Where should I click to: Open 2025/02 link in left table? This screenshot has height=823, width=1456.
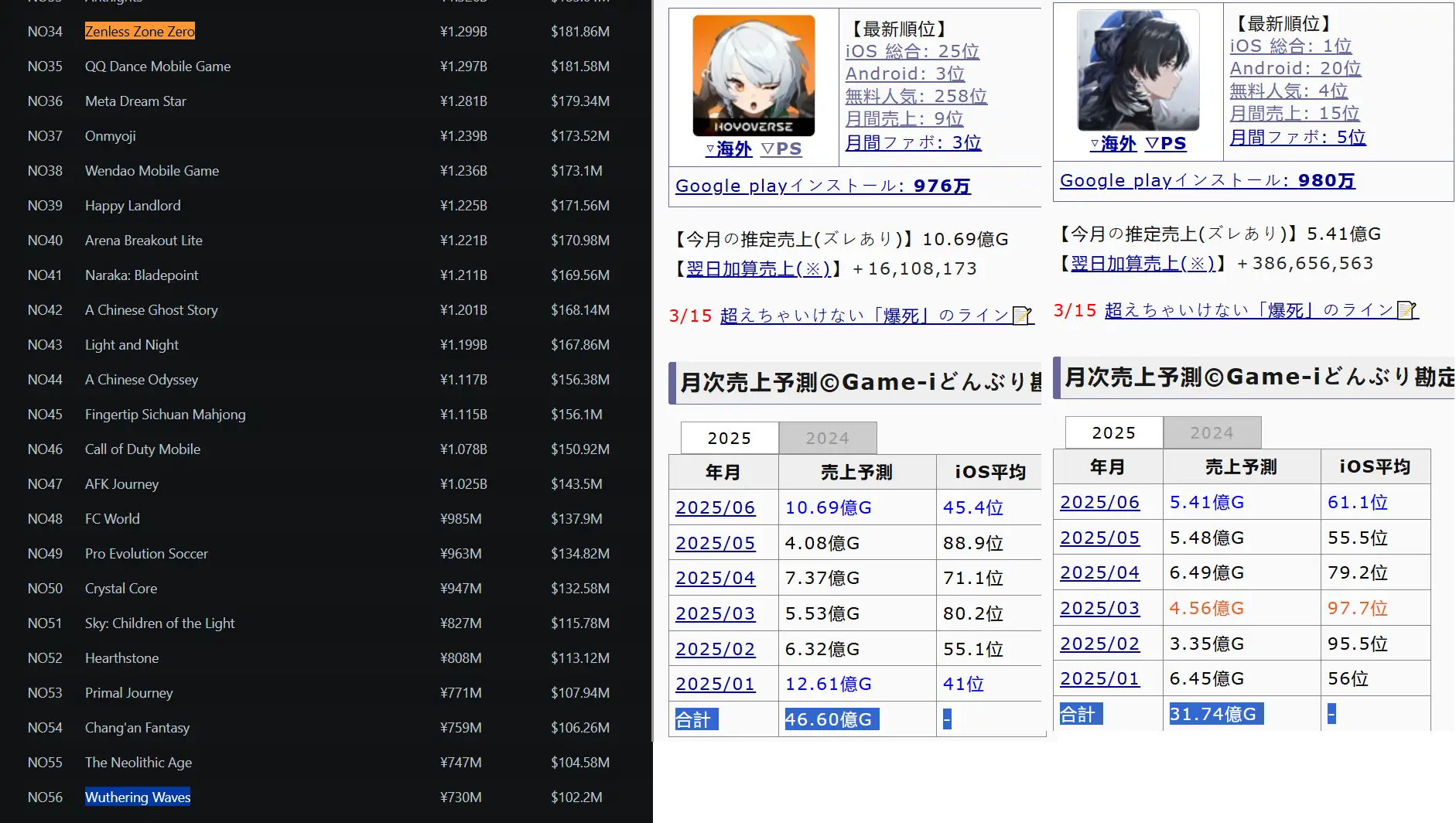click(x=715, y=649)
